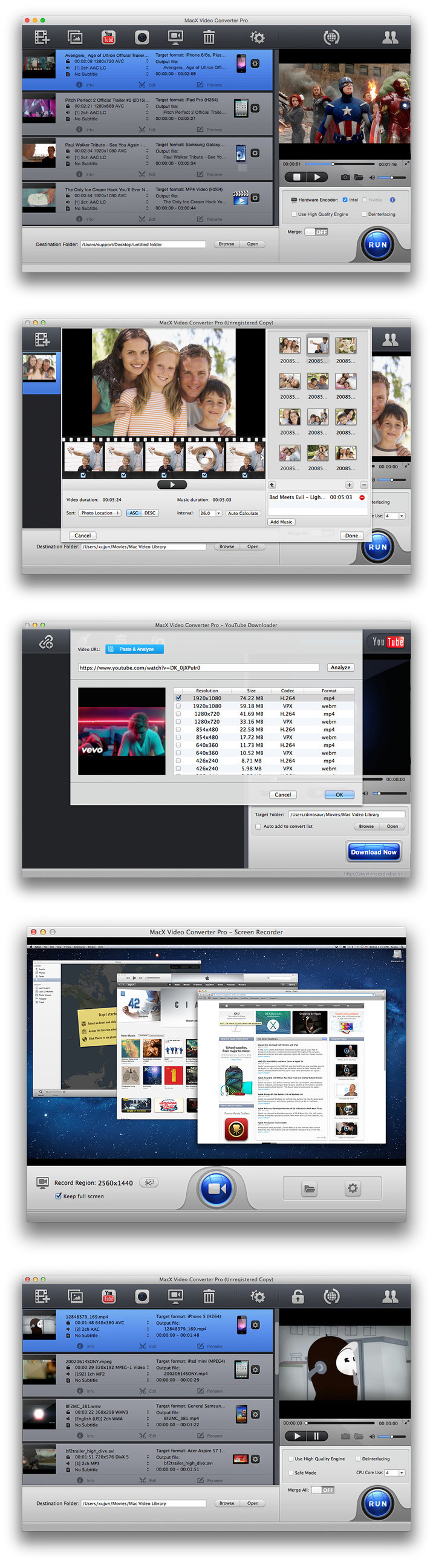Click Paste & Analyze

[x=134, y=649]
